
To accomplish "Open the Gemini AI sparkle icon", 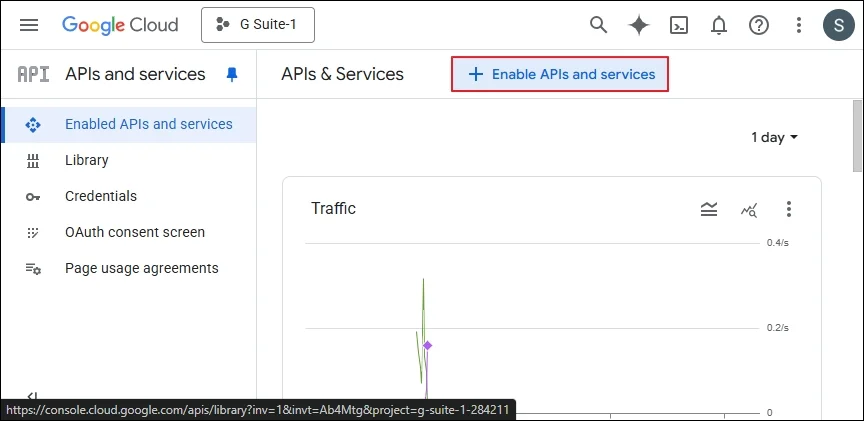I will 639,25.
